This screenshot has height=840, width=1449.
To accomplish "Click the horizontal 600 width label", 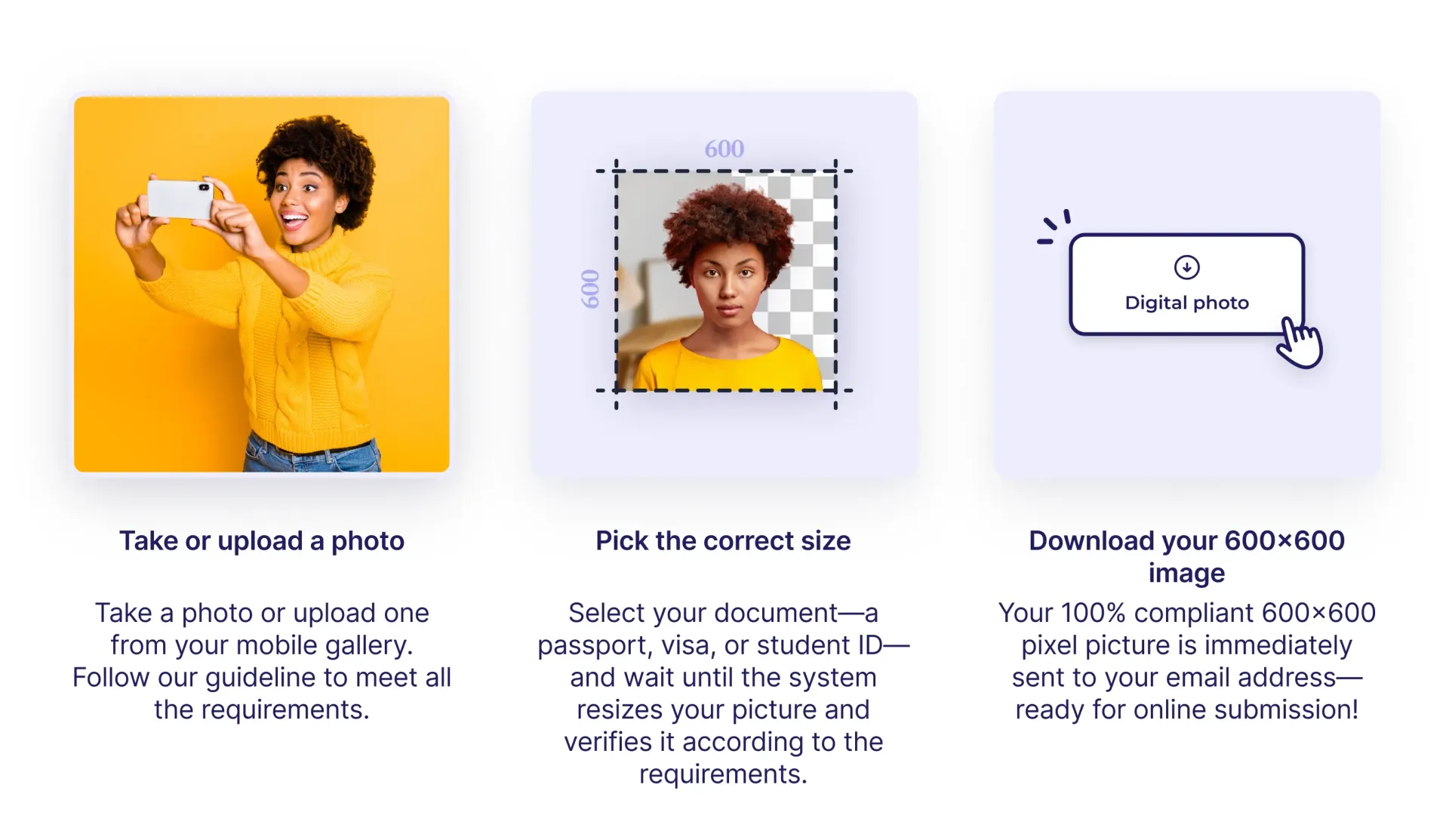I will pyautogui.click(x=724, y=149).
